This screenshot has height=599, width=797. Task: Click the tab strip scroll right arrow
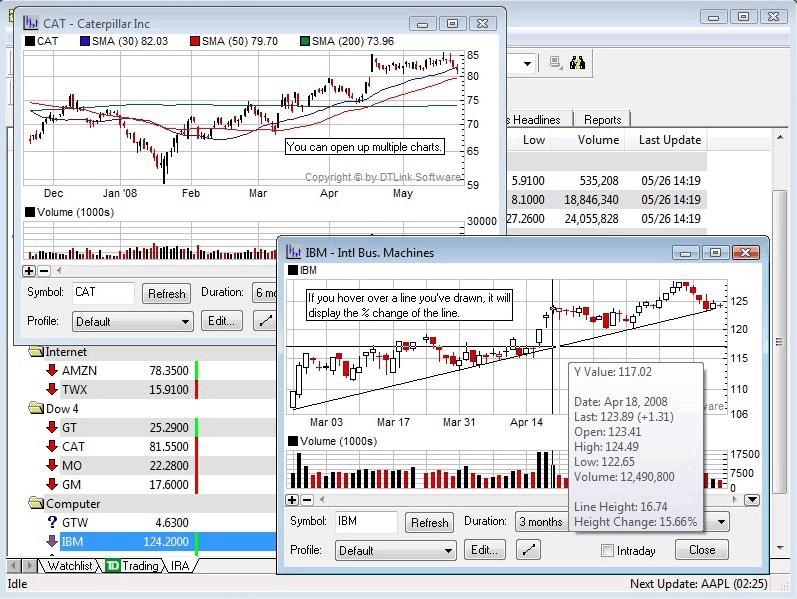(x=29, y=565)
